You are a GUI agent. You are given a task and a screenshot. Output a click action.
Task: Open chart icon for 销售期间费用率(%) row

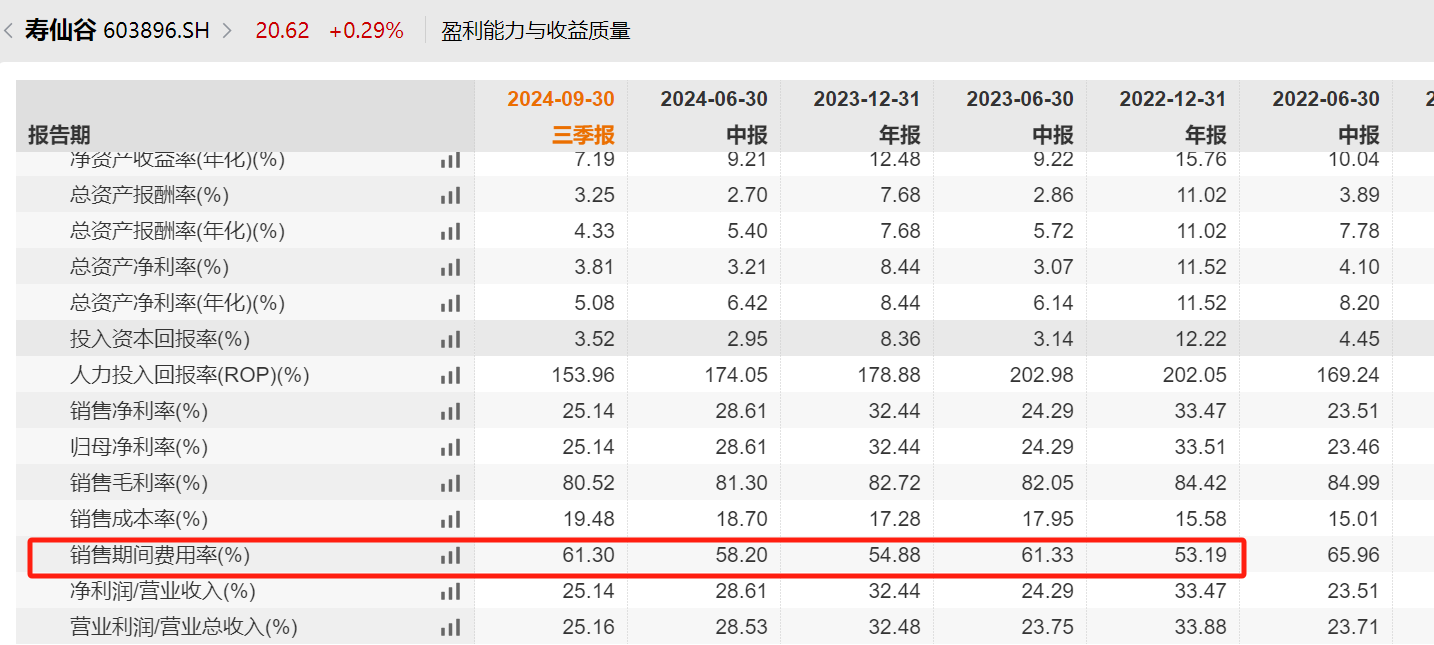pos(450,555)
